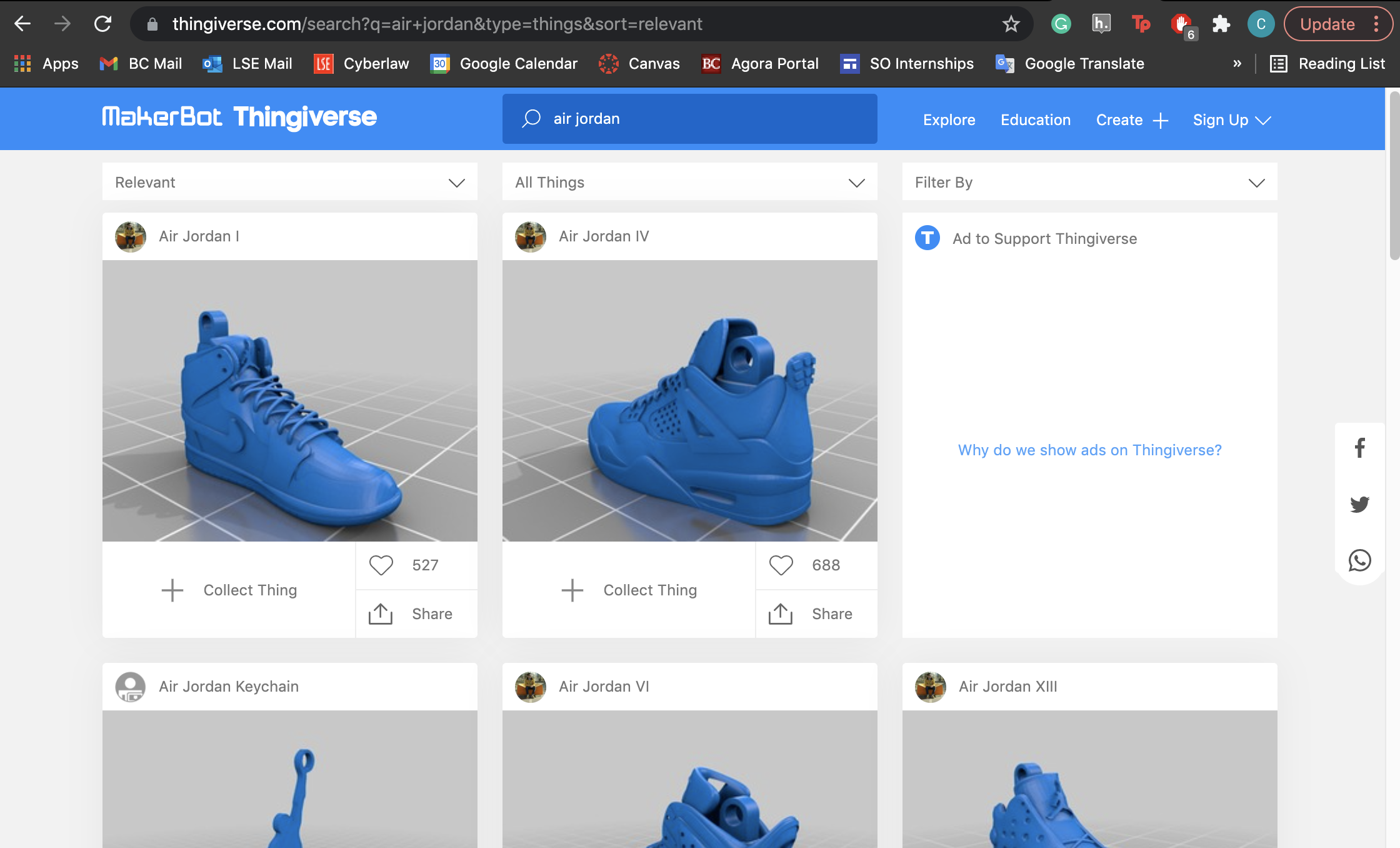Open the Extensions puzzle menu
This screenshot has height=848, width=1400.
click(1221, 24)
